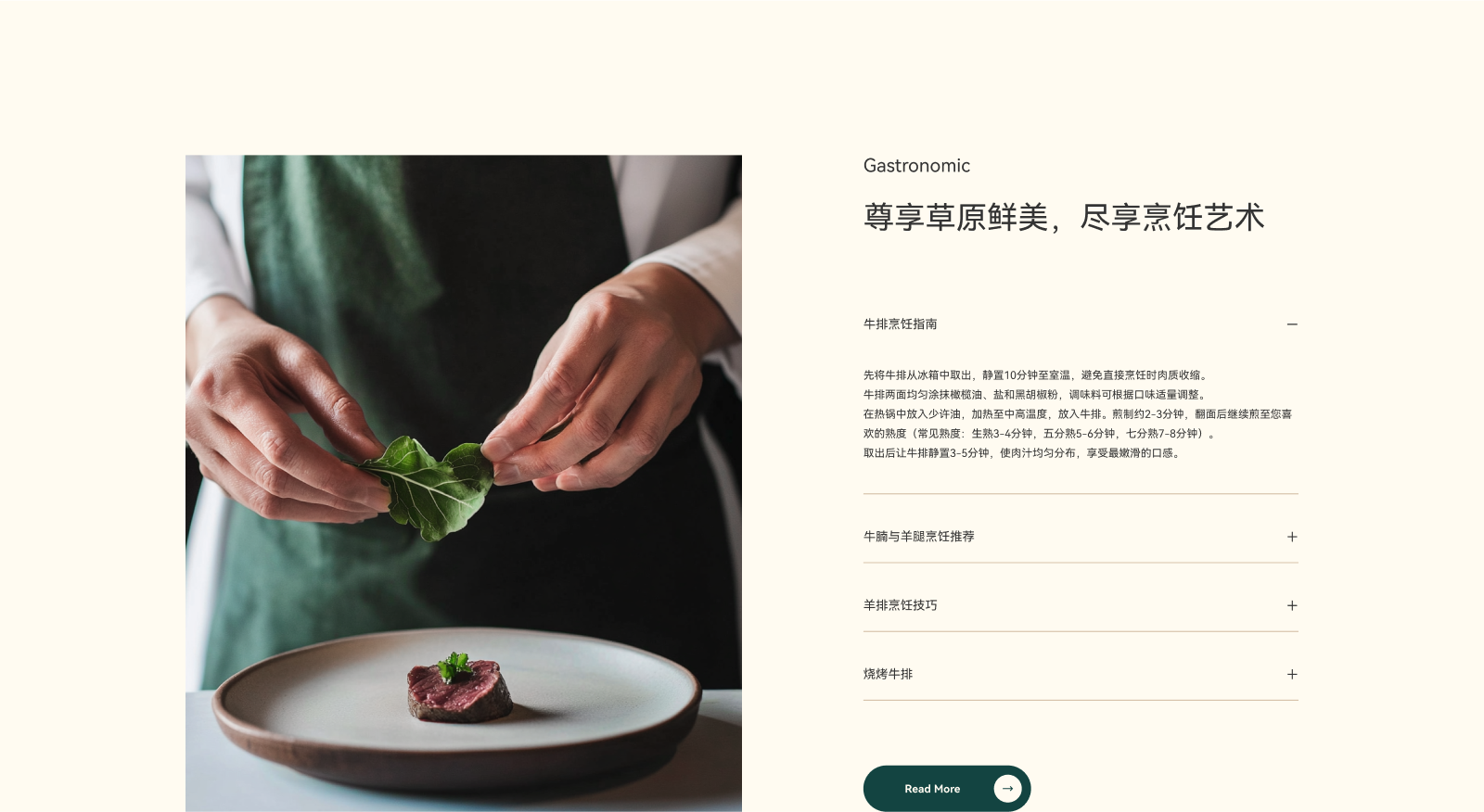The height and width of the screenshot is (812, 1484).
Task: Expand the 羊排烹饪技巧 section title
Action: pyautogui.click(x=900, y=605)
